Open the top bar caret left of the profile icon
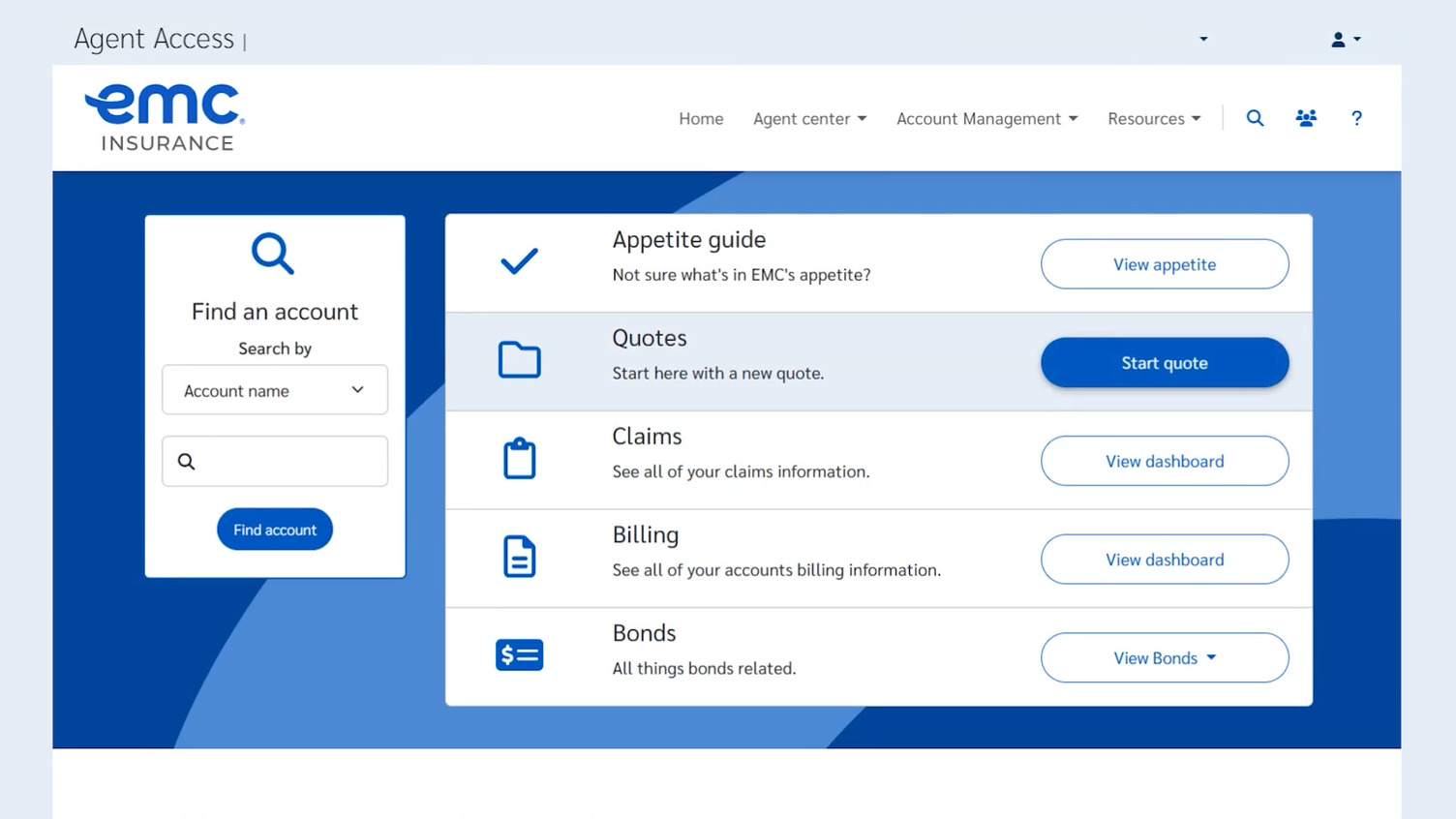1456x819 pixels. click(x=1203, y=40)
